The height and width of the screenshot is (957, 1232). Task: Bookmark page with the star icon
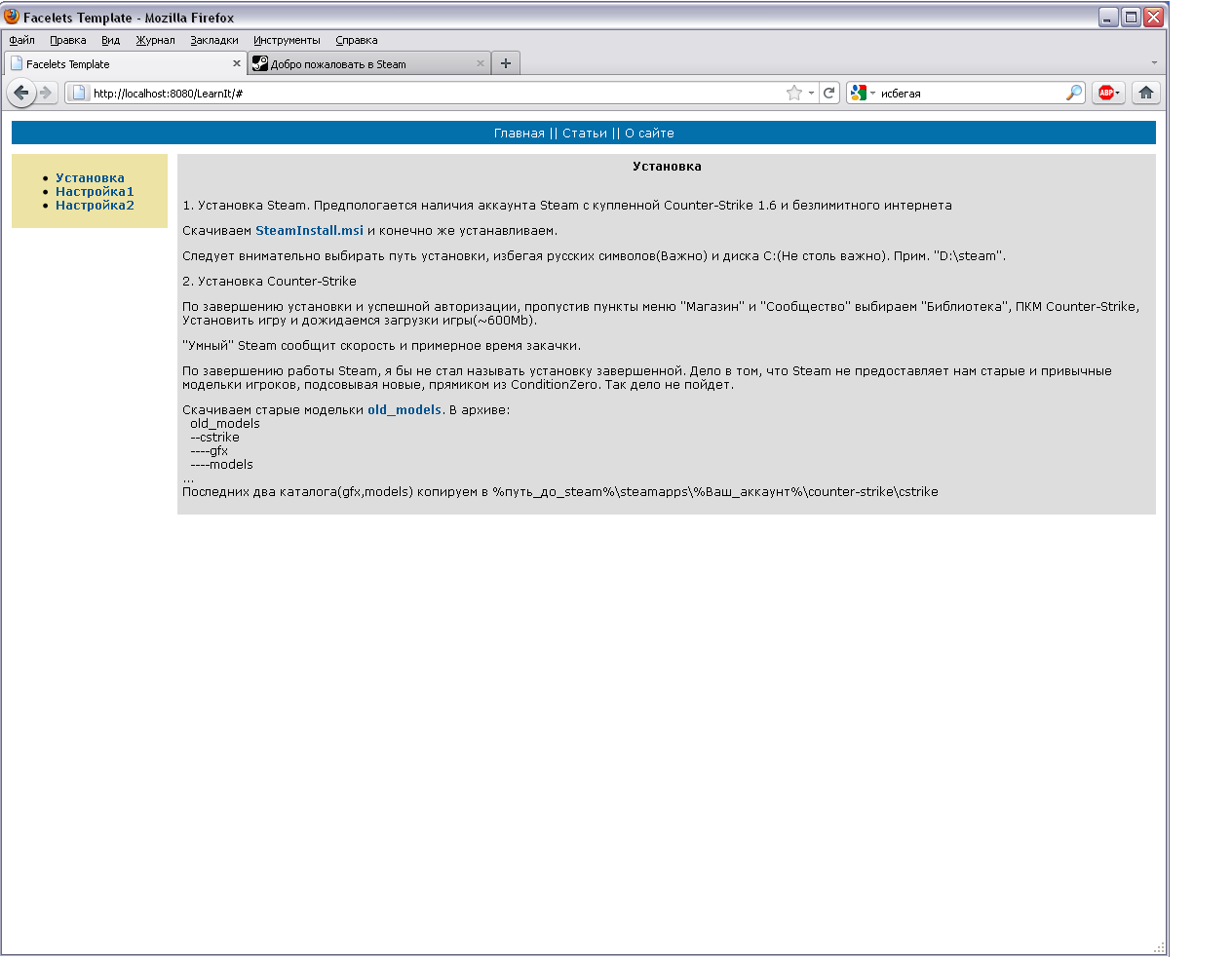coord(794,93)
